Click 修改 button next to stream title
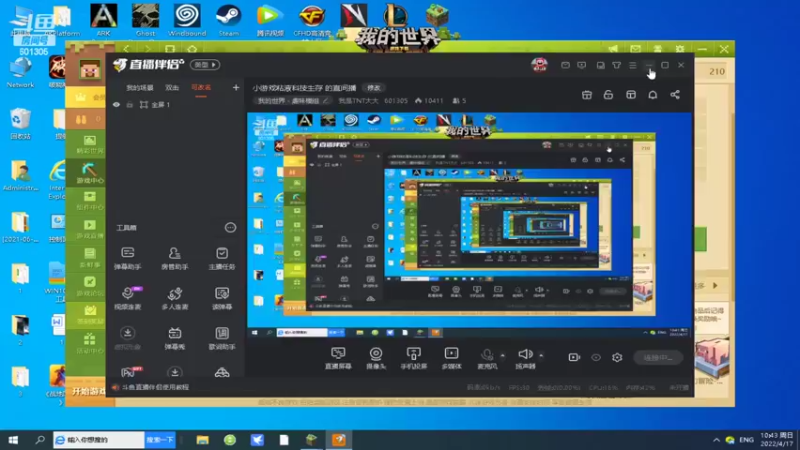Image resolution: width=800 pixels, height=450 pixels. click(x=374, y=88)
